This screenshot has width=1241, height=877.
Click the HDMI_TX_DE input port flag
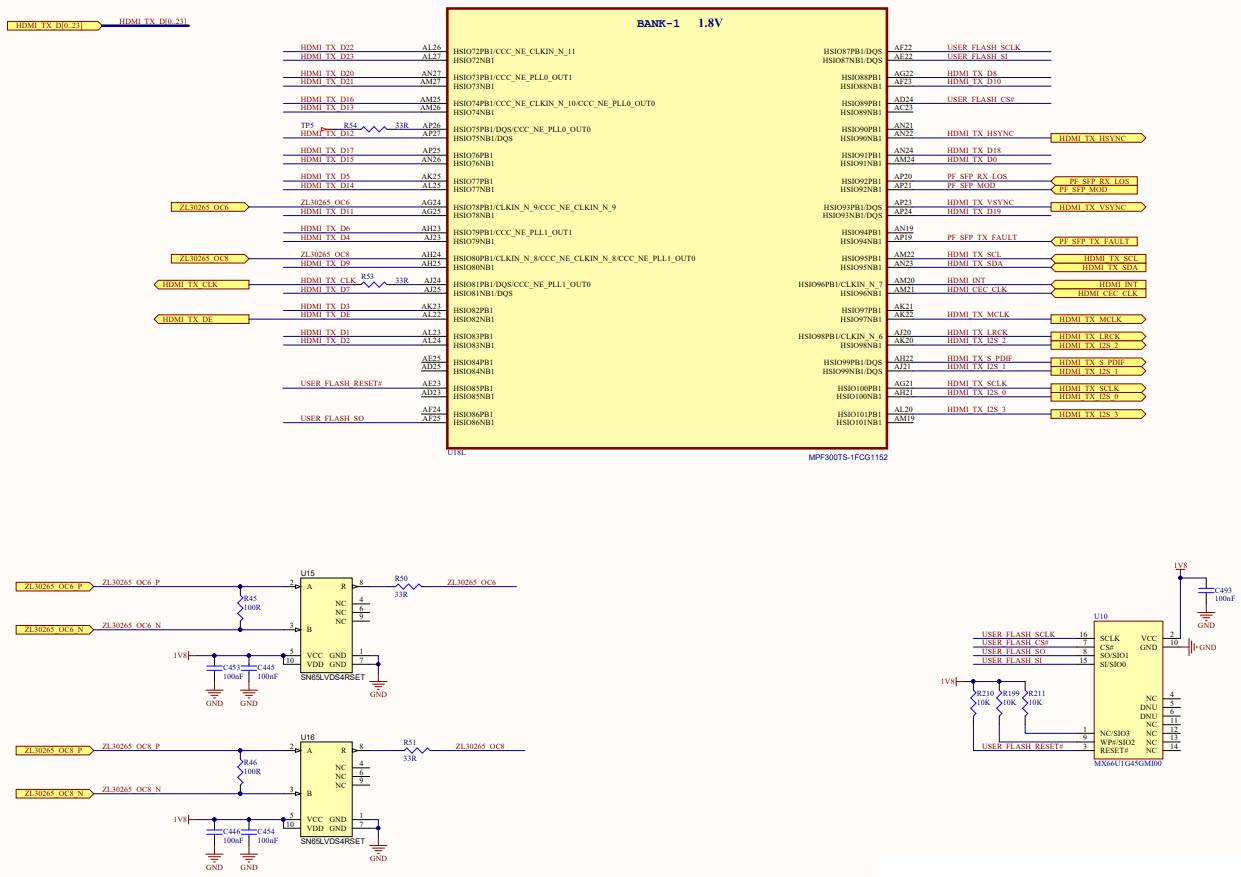200,318
